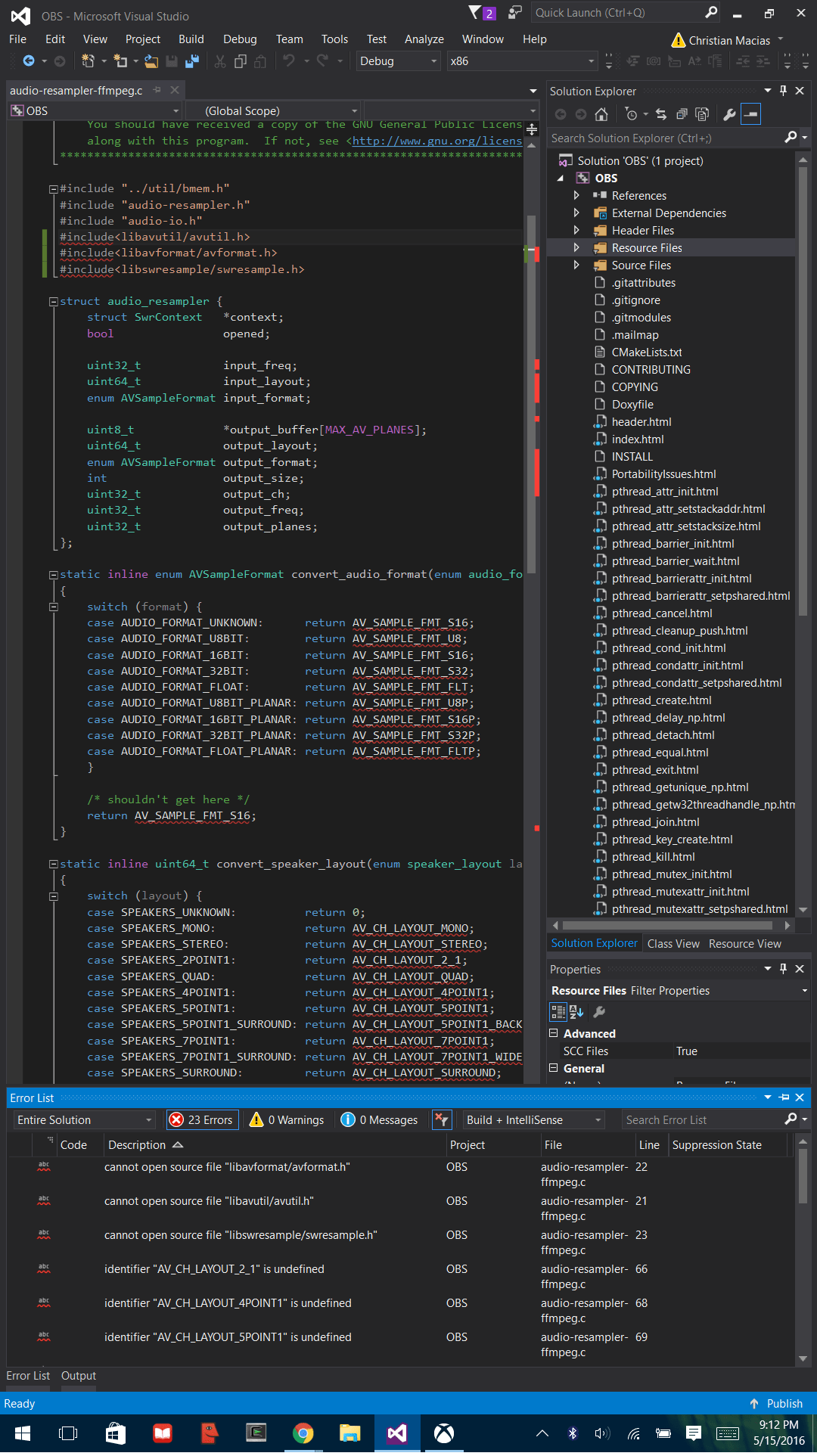Click Solution Explorer search magnifier icon
The width and height of the screenshot is (817, 1456).
click(791, 138)
